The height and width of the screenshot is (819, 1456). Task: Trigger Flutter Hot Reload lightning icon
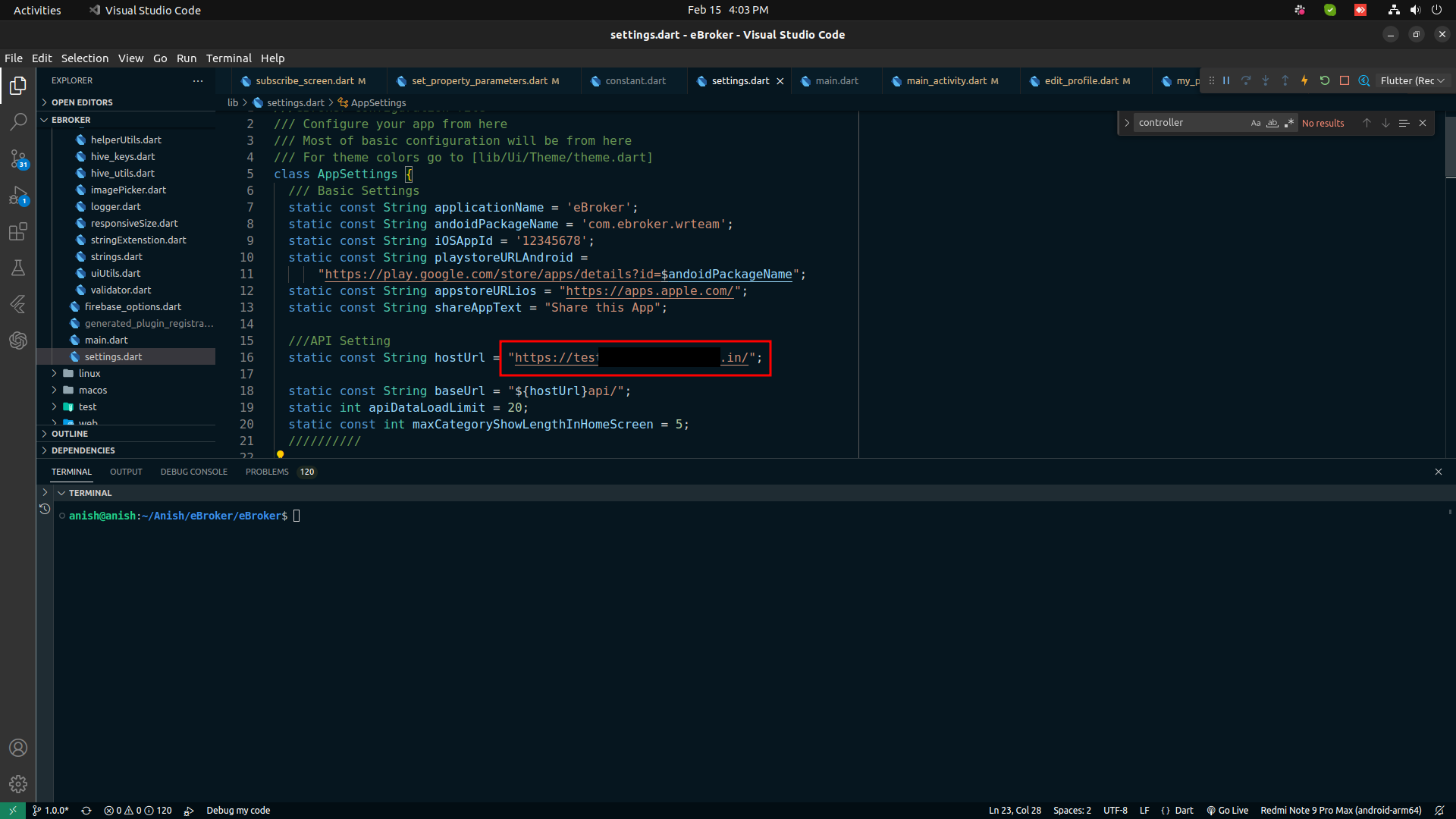(1305, 80)
